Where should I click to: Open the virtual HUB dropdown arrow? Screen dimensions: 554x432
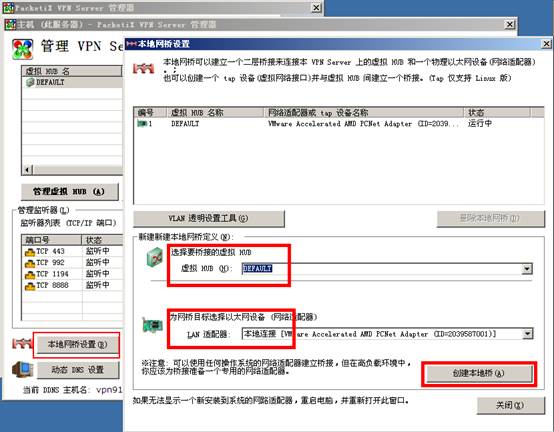[x=527, y=269]
